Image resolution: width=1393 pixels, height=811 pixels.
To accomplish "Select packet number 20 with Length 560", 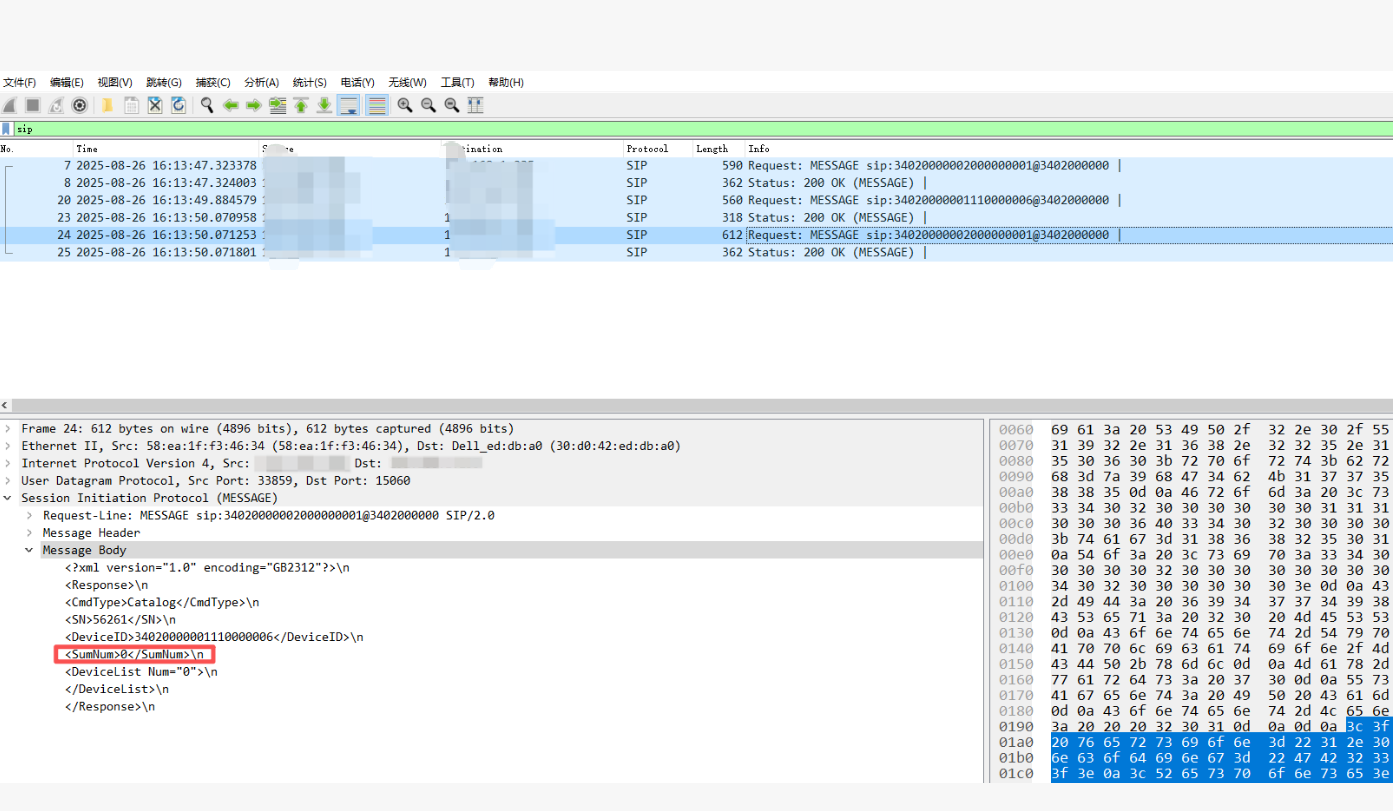I will point(696,200).
